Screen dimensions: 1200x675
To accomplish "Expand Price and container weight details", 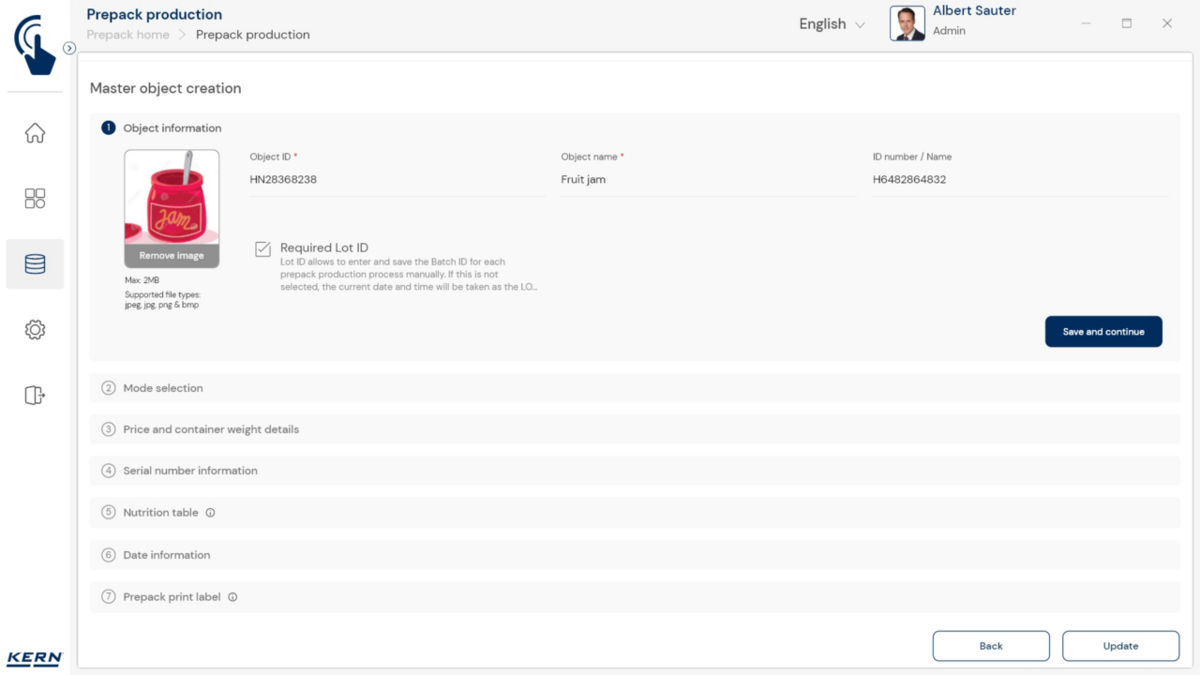I will [211, 429].
